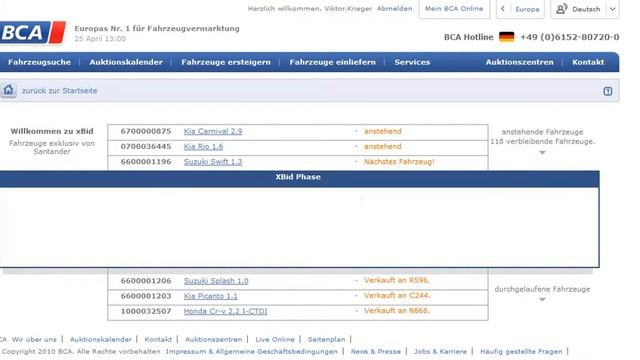Click anstehend status of Kia Carnival

click(383, 131)
